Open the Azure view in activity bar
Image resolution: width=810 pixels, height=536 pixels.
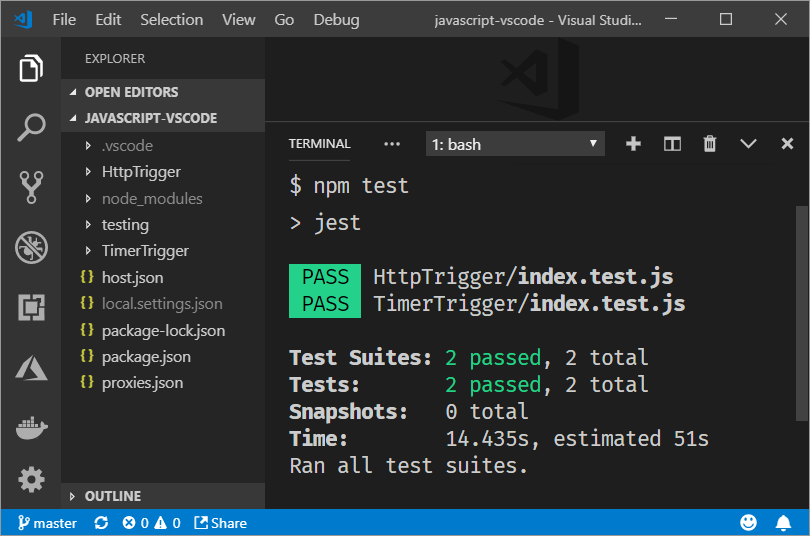click(x=31, y=367)
